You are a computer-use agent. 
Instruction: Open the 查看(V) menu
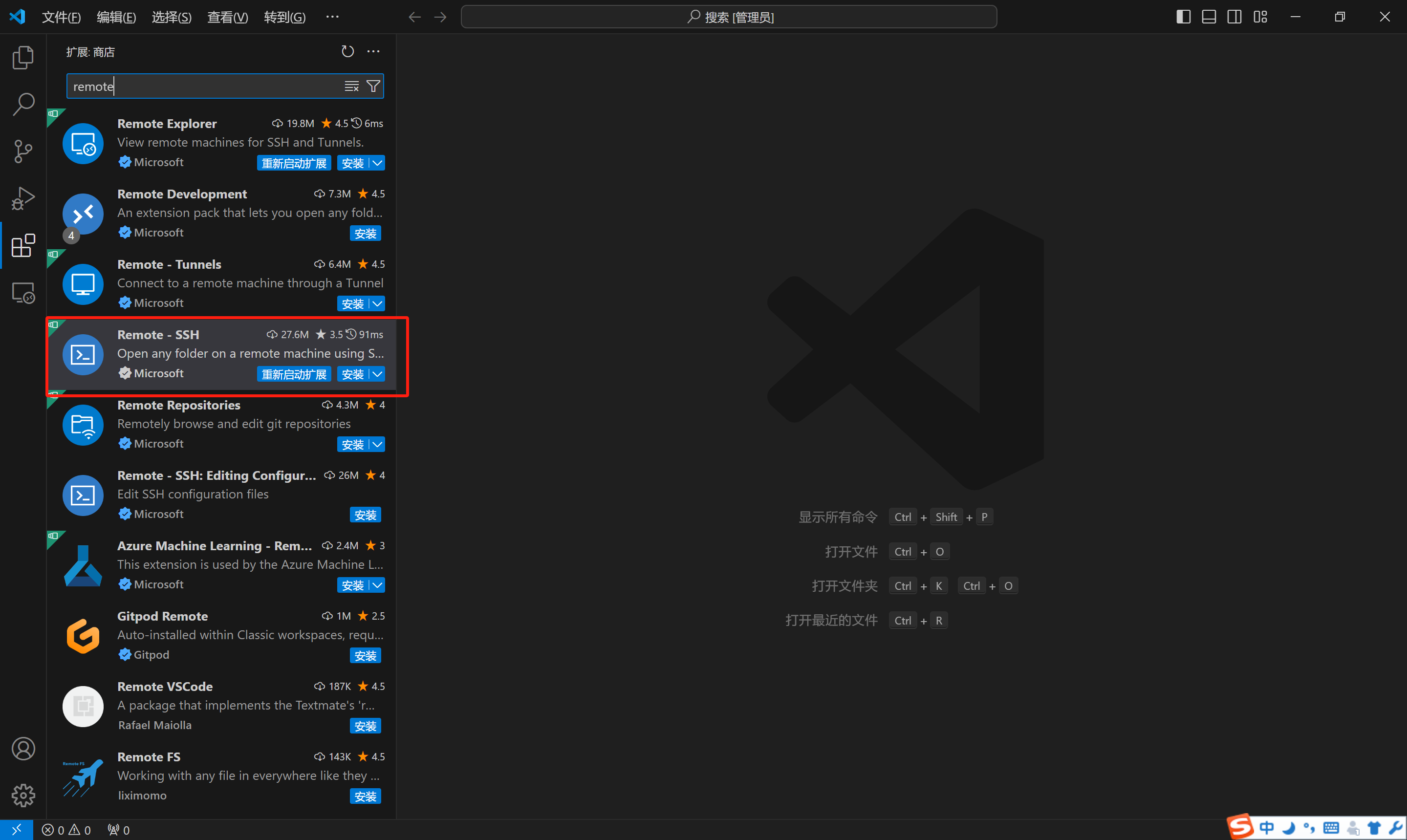click(x=228, y=17)
